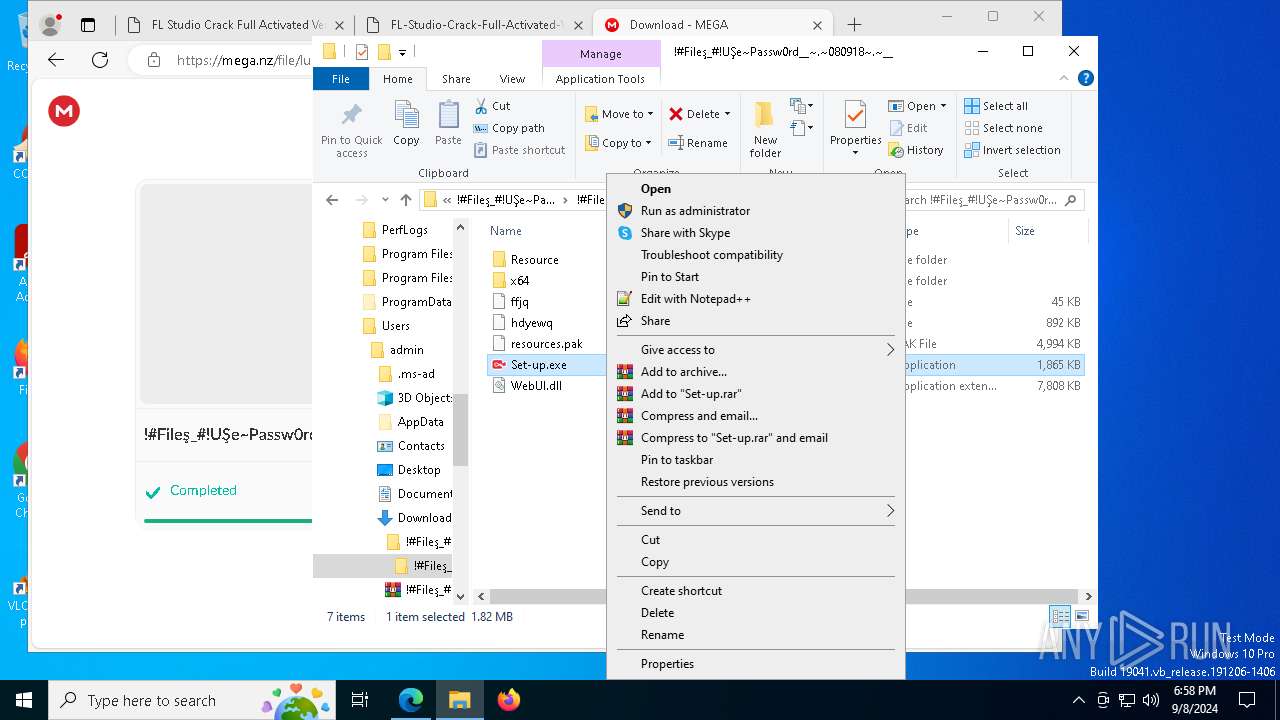Image resolution: width=1280 pixels, height=720 pixels.
Task: Select the x64 folder in file list
Action: coord(519,281)
